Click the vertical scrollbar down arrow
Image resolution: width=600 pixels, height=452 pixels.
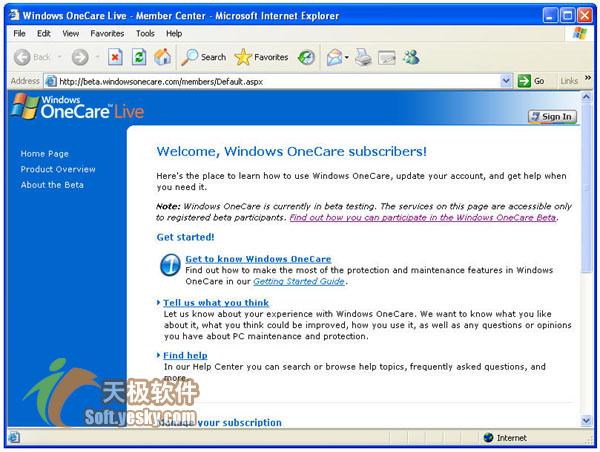(586, 421)
